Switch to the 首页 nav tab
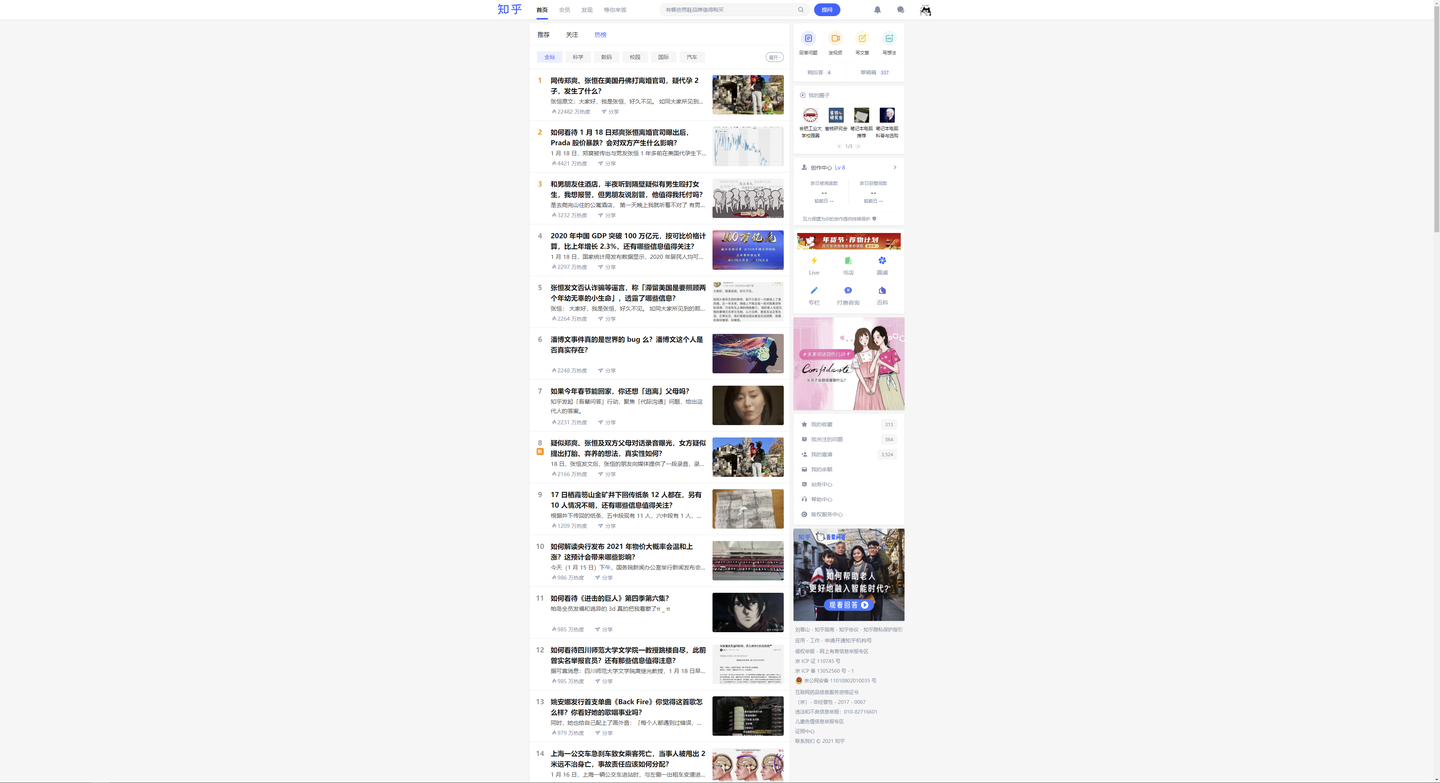This screenshot has width=1440, height=783. click(x=542, y=10)
